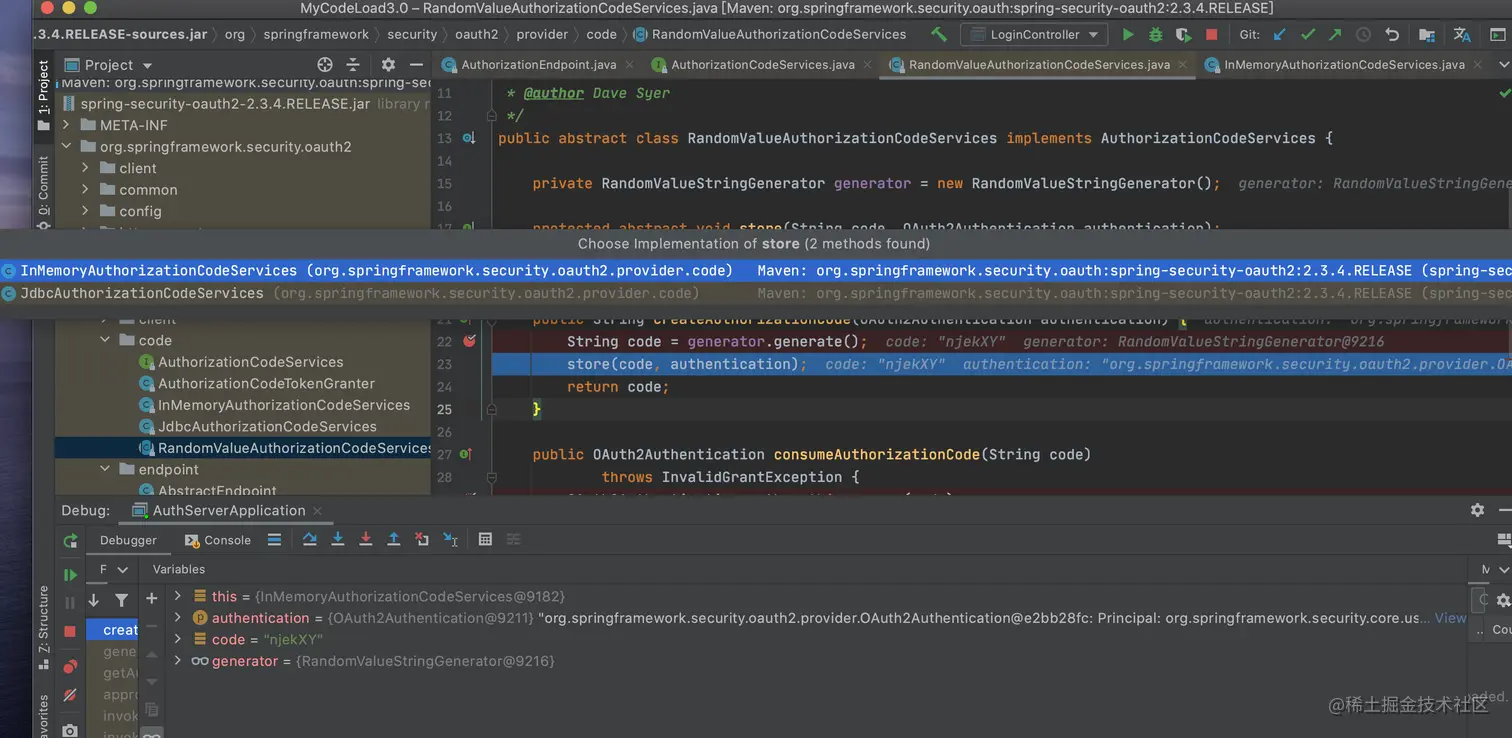The width and height of the screenshot is (1512, 738).
Task: Collapse the endpoint folder node
Action: [x=105, y=469]
